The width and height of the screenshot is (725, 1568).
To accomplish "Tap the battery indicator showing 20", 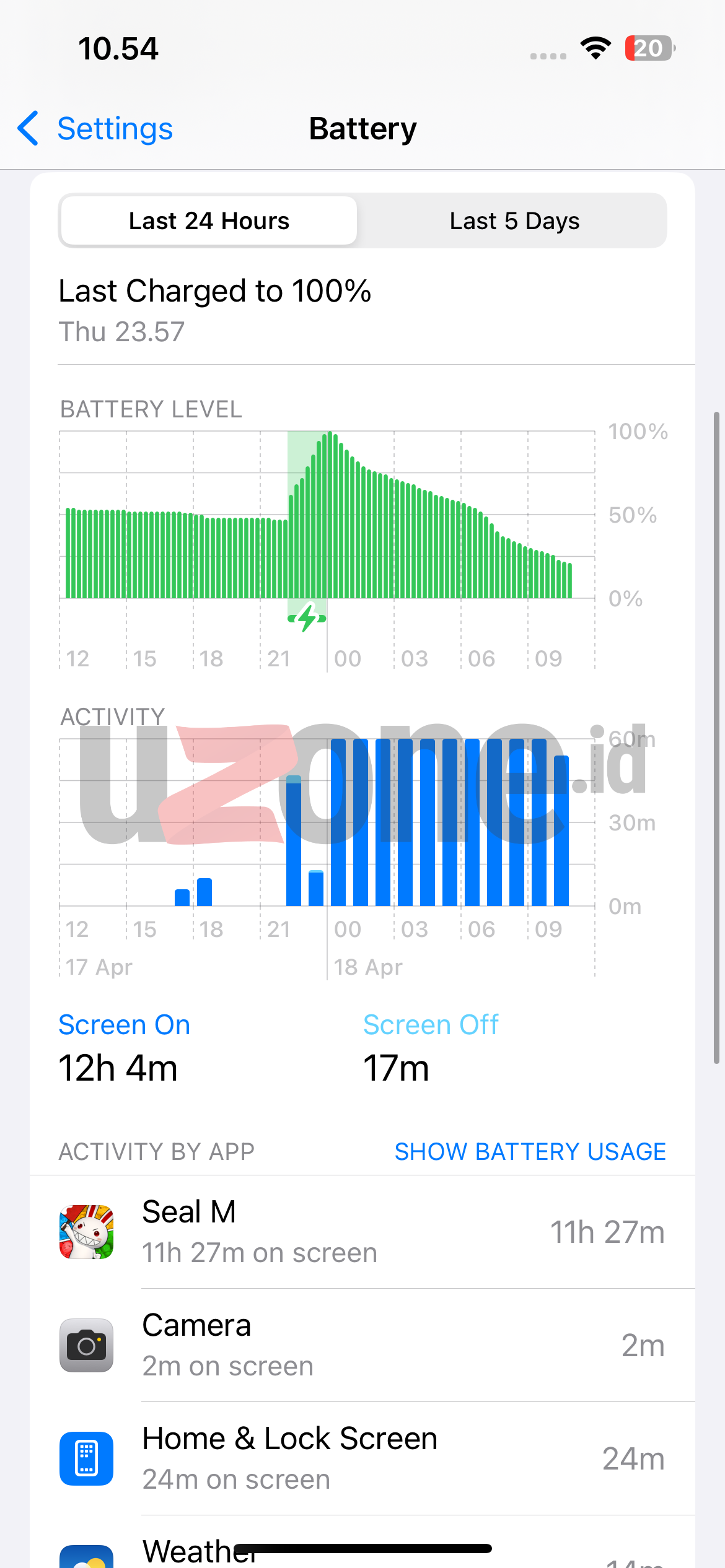I will 649,48.
